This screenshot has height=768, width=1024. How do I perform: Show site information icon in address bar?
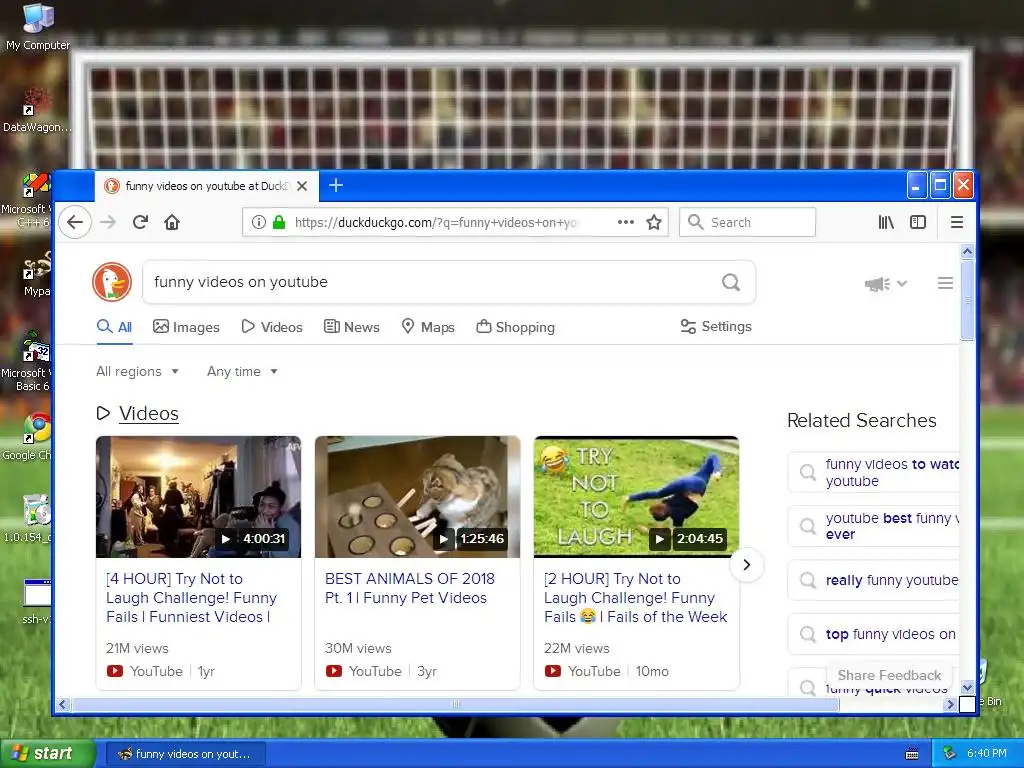click(x=259, y=222)
